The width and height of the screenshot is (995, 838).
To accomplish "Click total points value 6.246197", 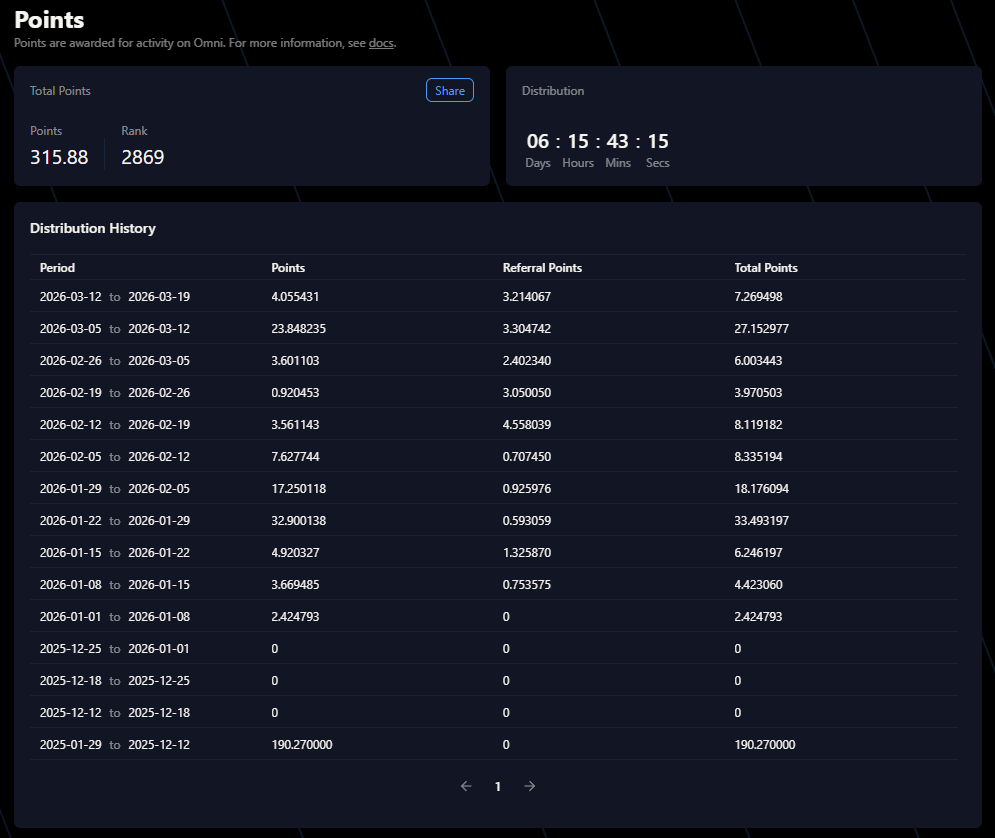I will coord(758,553).
